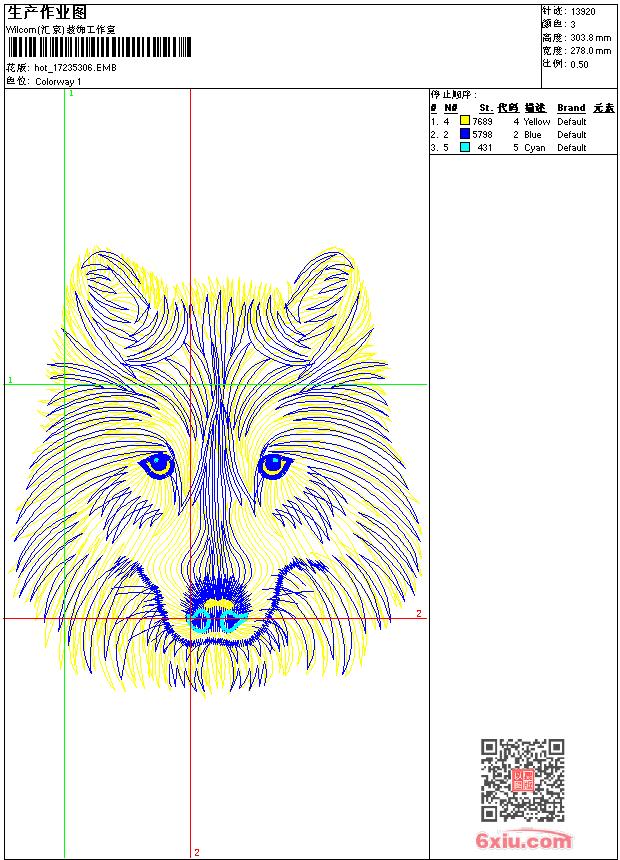Screen dimensions: 620x860
Task: Click the stitch count value 13920
Action: [583, 11]
